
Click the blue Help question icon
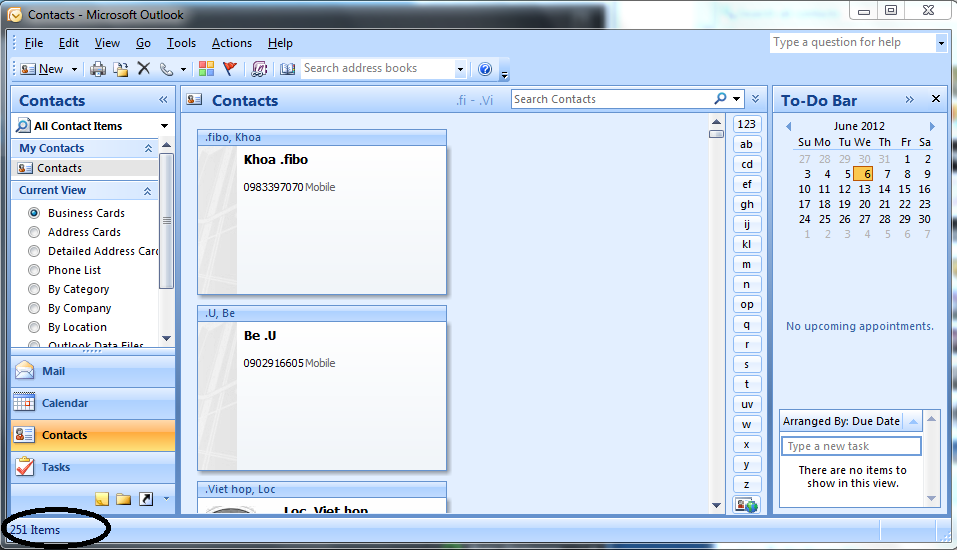tap(485, 69)
